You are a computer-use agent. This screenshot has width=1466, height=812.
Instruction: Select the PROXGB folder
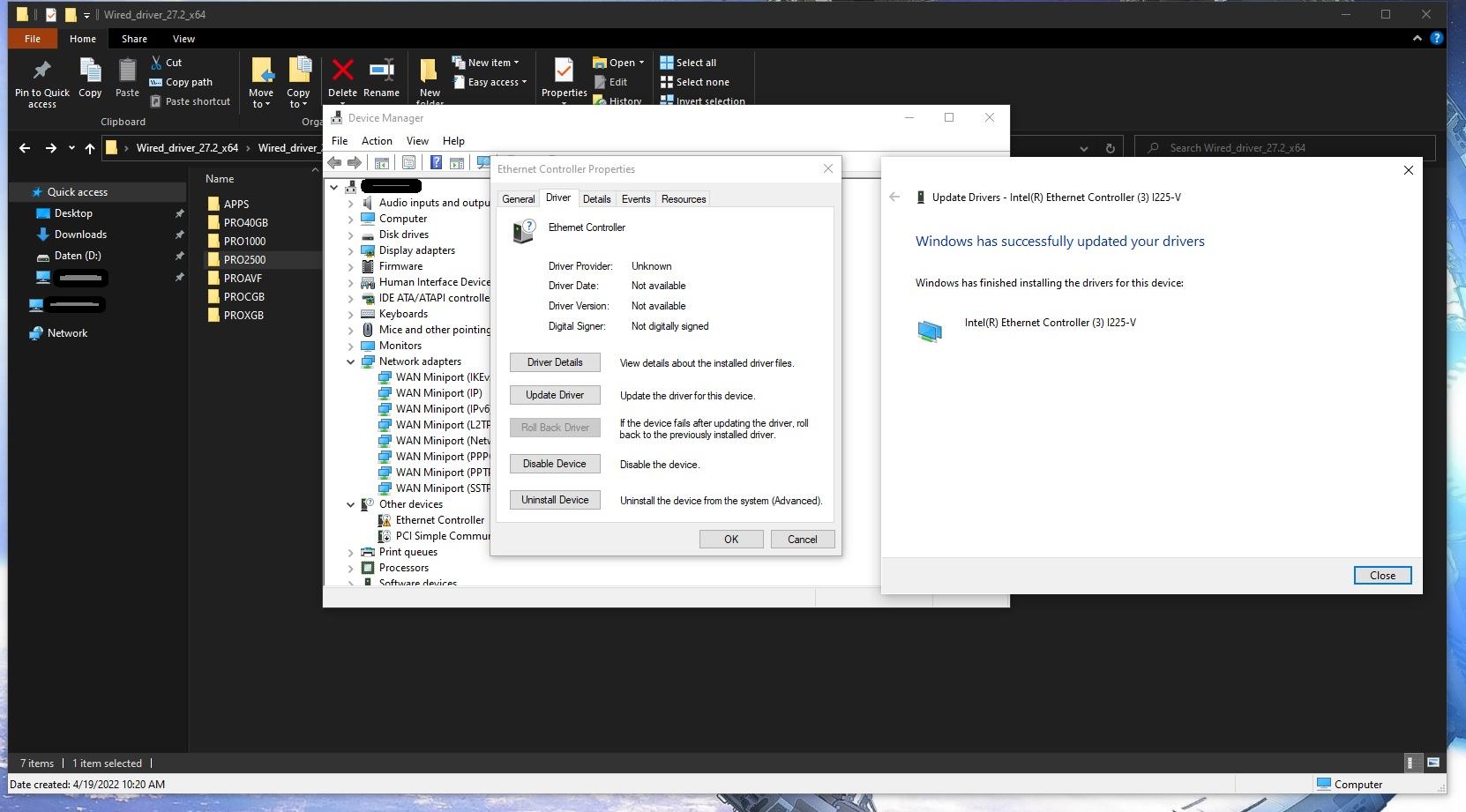[243, 316]
